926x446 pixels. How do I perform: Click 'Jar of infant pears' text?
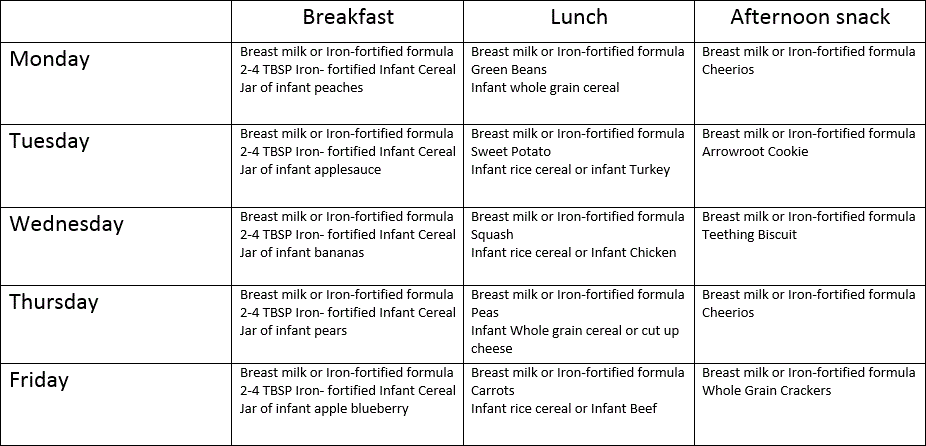[x=295, y=331]
